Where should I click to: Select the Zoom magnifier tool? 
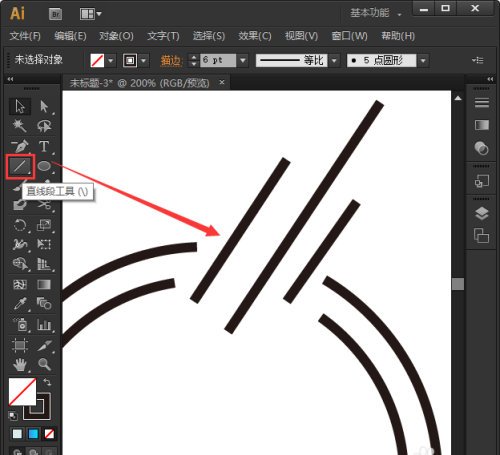click(x=44, y=364)
